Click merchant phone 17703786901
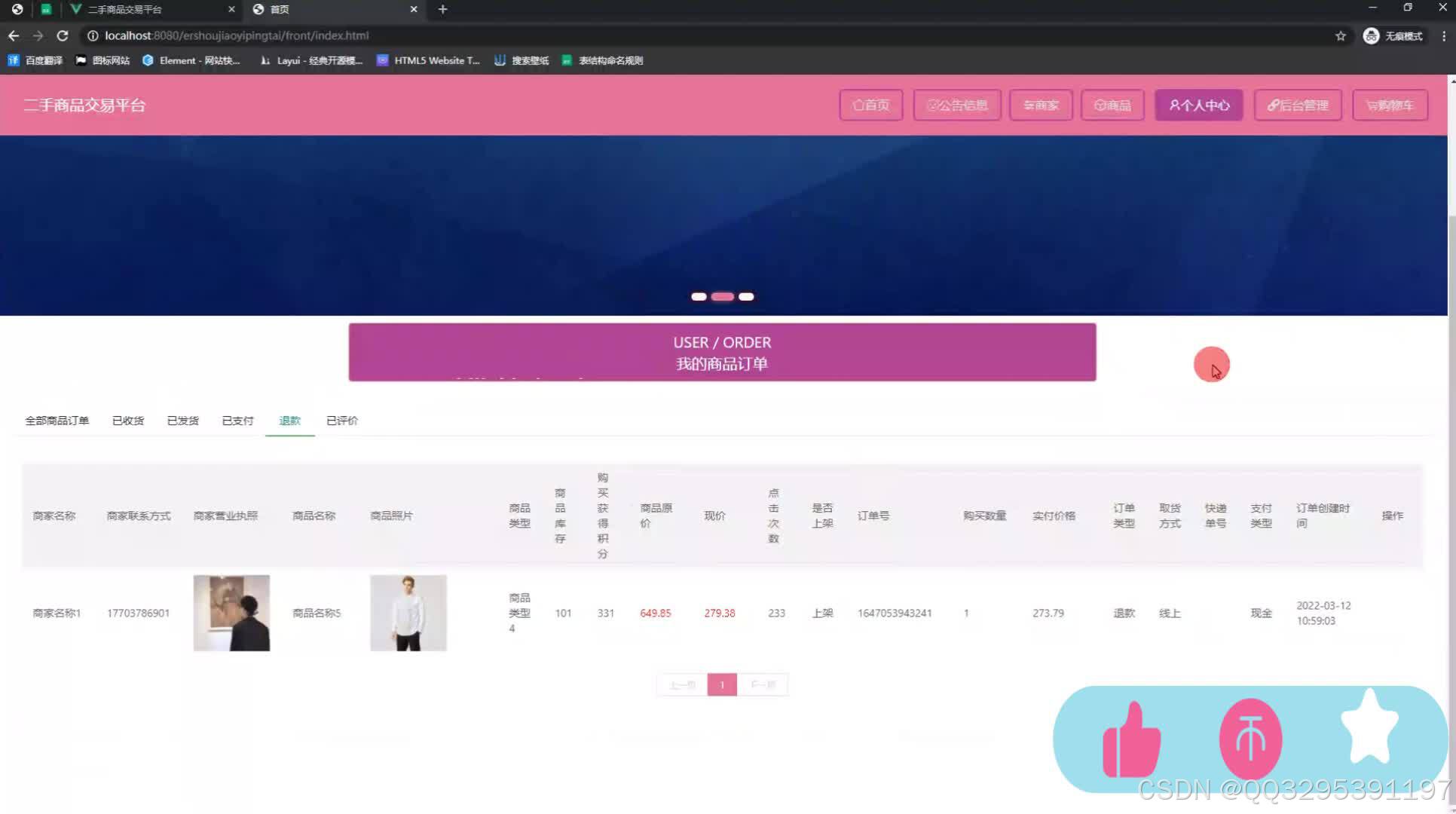1456x814 pixels. (x=138, y=614)
